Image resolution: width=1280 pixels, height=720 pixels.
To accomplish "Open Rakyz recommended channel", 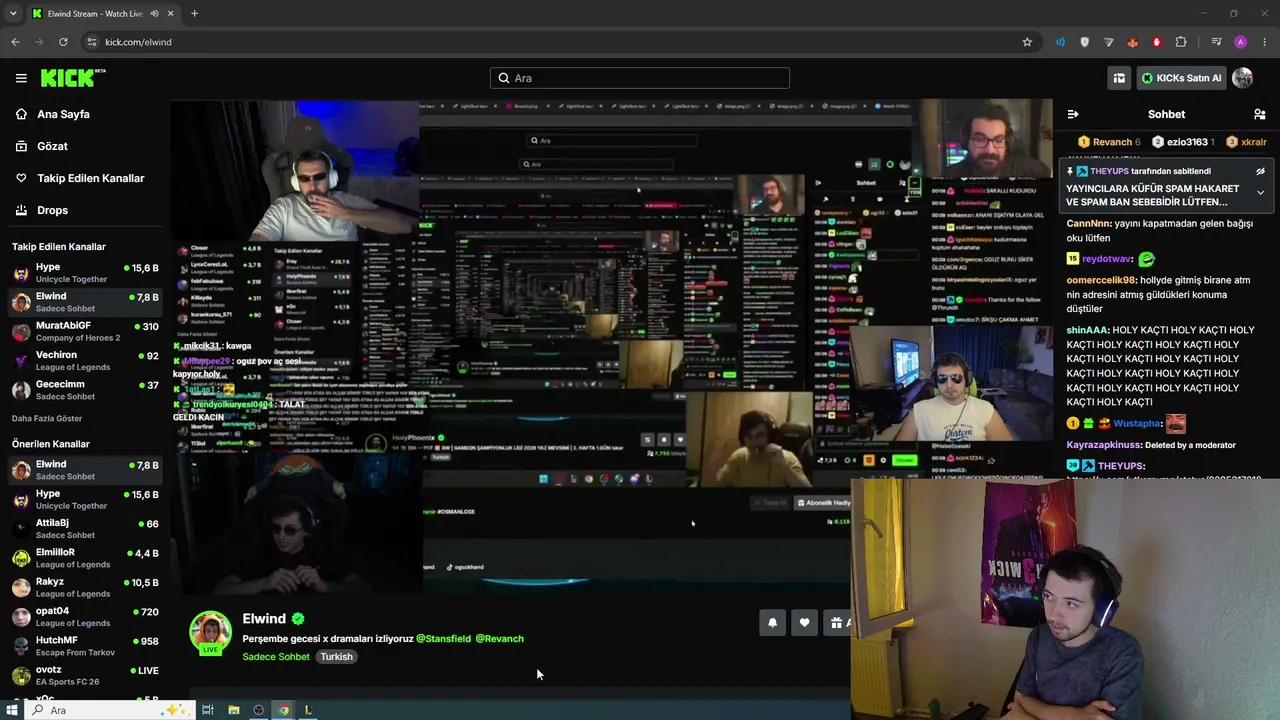I will click(x=85, y=587).
